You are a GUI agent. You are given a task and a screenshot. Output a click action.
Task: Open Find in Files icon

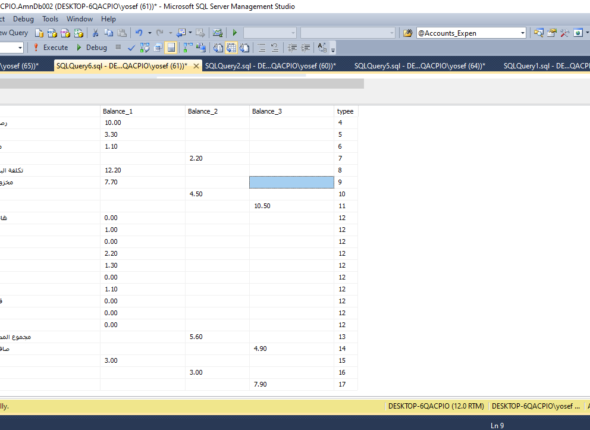[408, 33]
